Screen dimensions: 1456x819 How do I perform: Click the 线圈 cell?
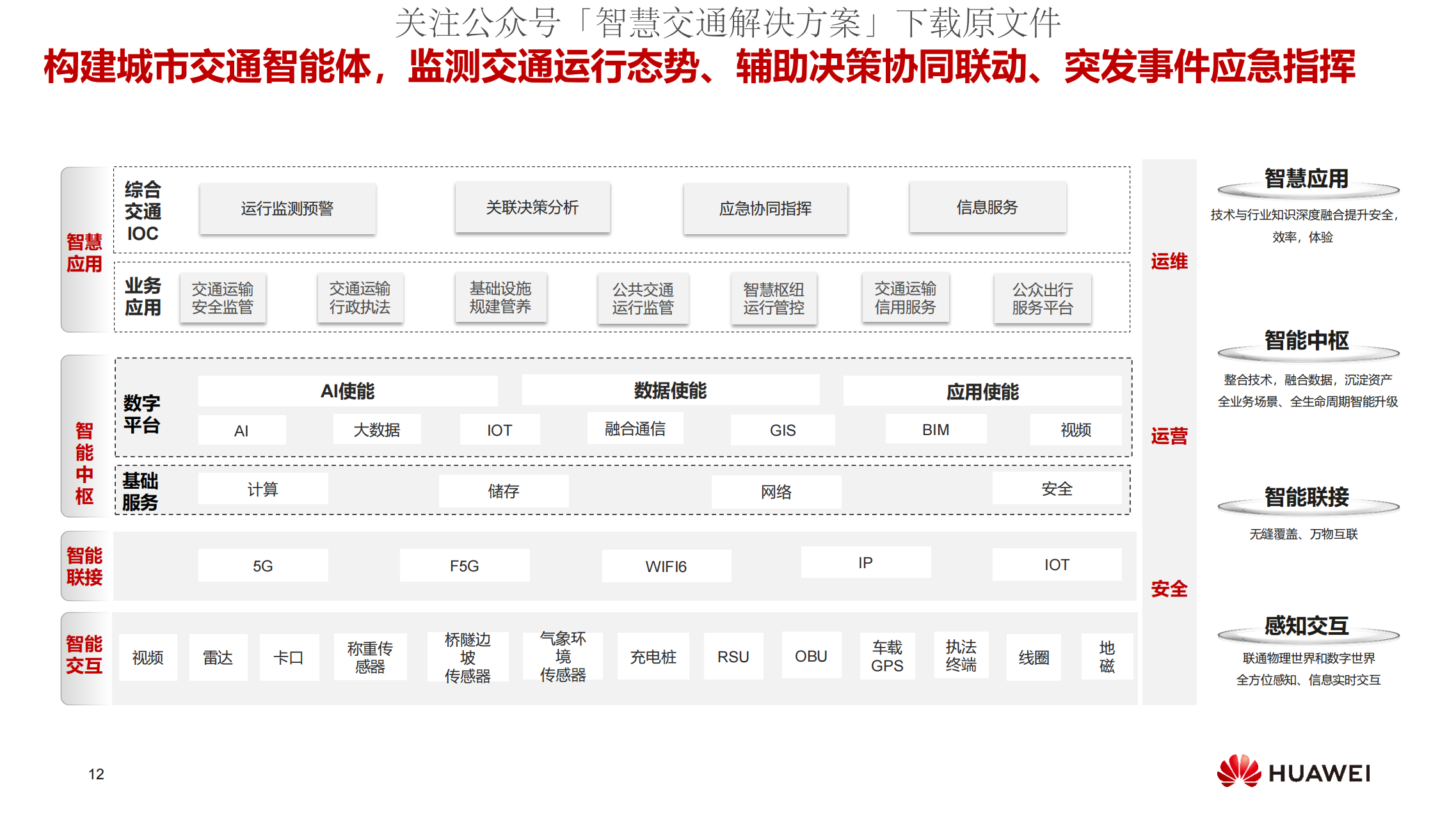pos(1034,657)
